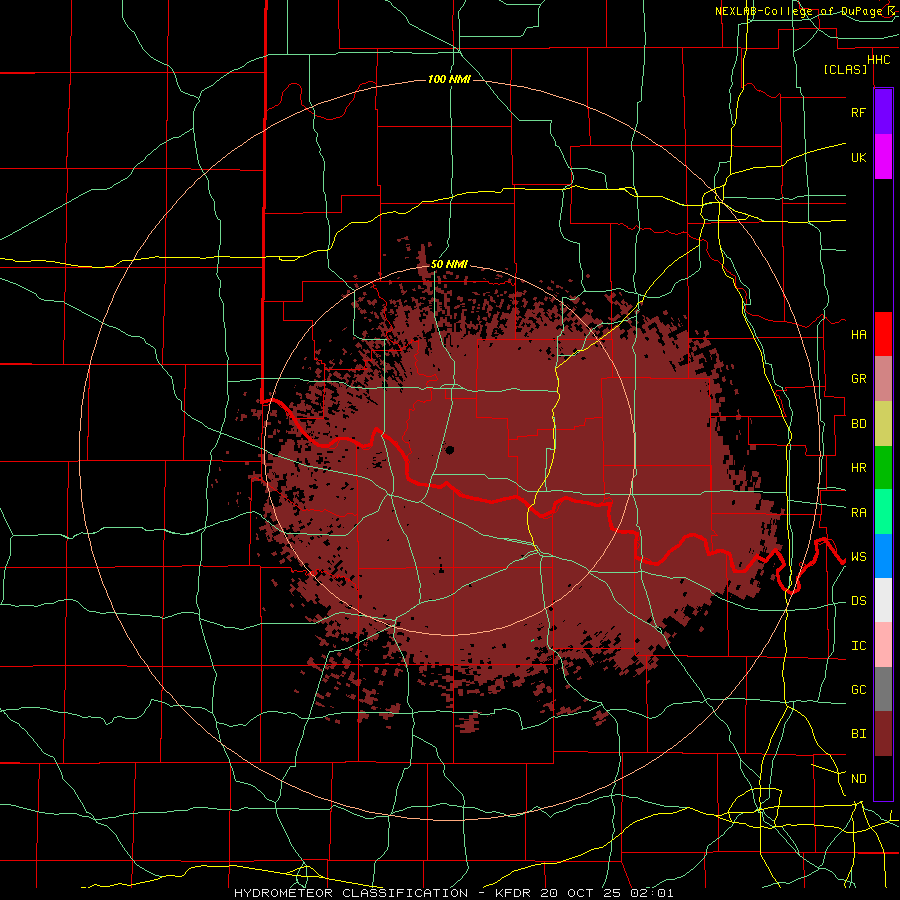Click the BI dark red legend swatch
The width and height of the screenshot is (900, 900).
pos(883,734)
